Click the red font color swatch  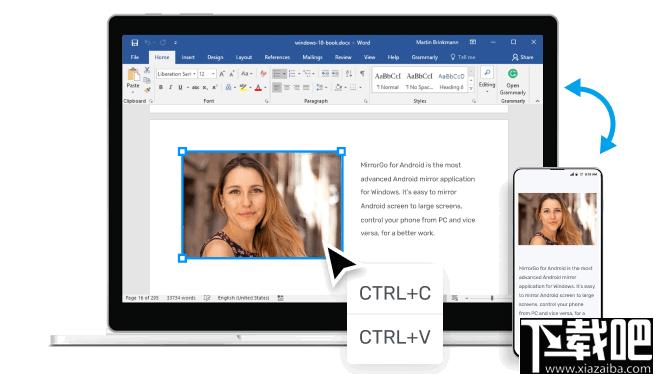[258, 87]
